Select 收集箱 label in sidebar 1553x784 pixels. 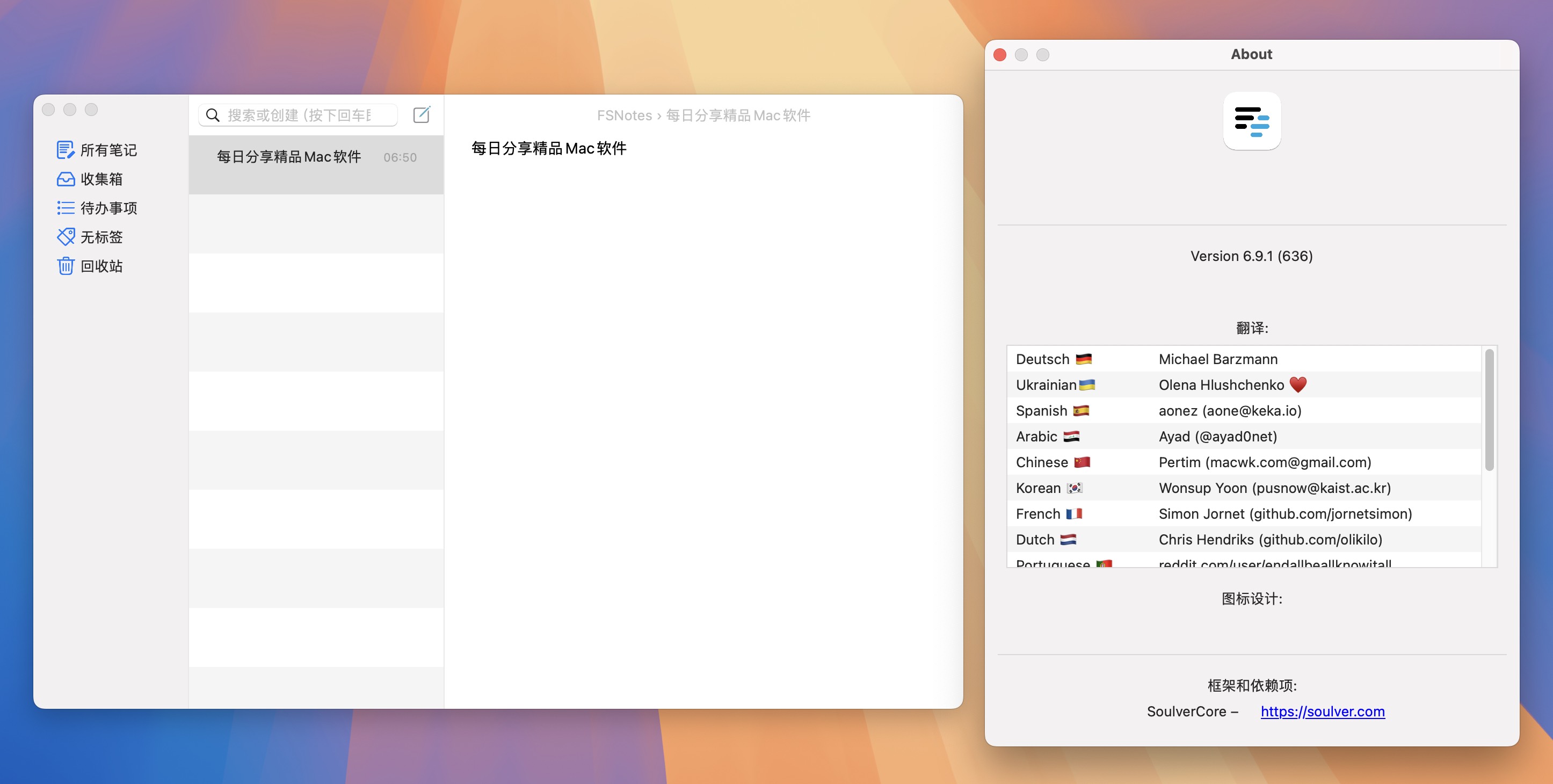tap(101, 179)
